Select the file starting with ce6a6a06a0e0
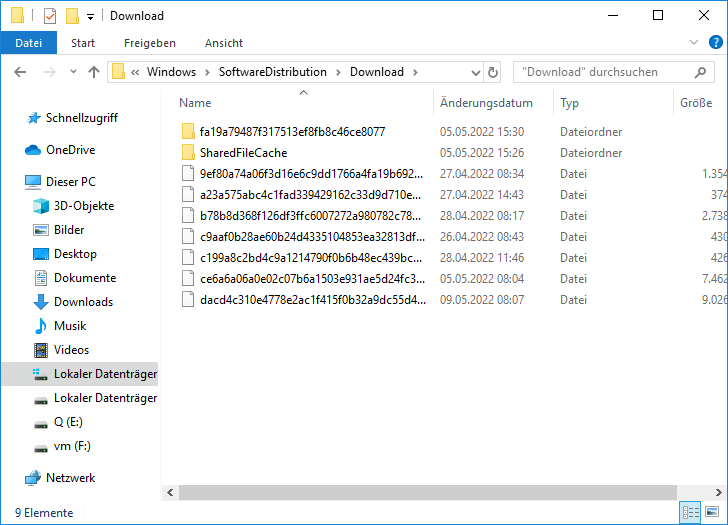 (312, 279)
